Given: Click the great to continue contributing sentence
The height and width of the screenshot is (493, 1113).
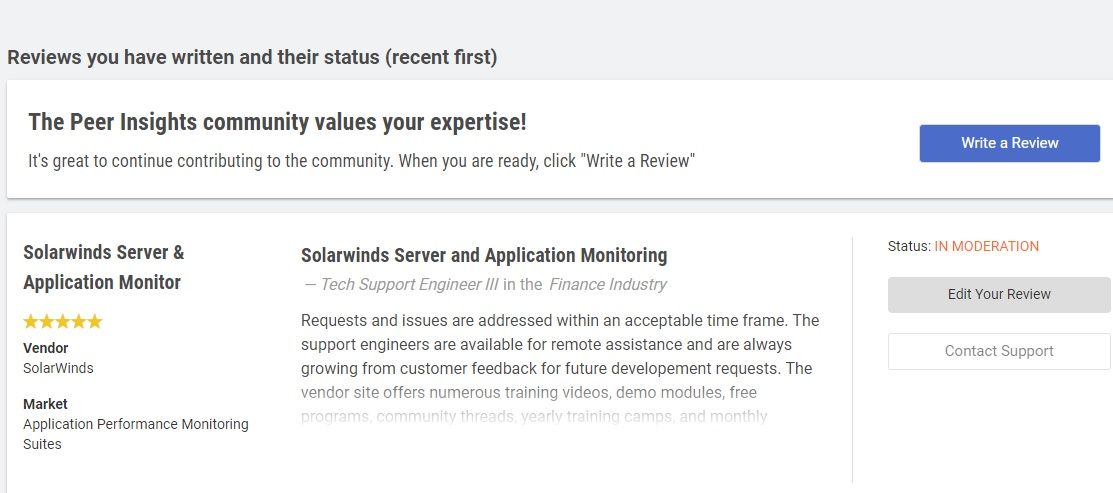Looking at the screenshot, I should (361, 161).
